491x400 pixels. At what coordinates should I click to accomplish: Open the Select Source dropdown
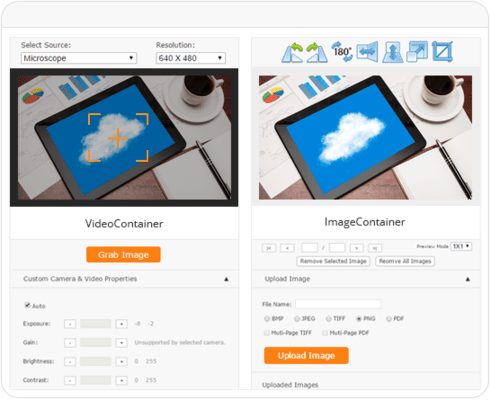point(79,58)
